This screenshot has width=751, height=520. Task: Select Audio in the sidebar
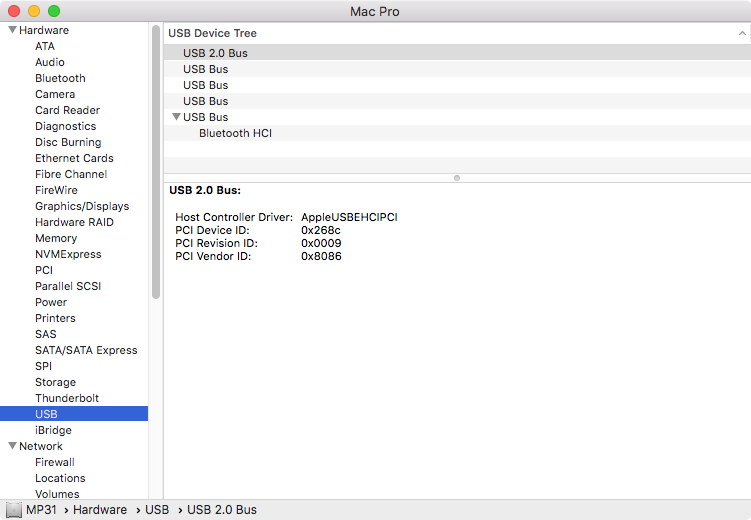click(x=49, y=62)
